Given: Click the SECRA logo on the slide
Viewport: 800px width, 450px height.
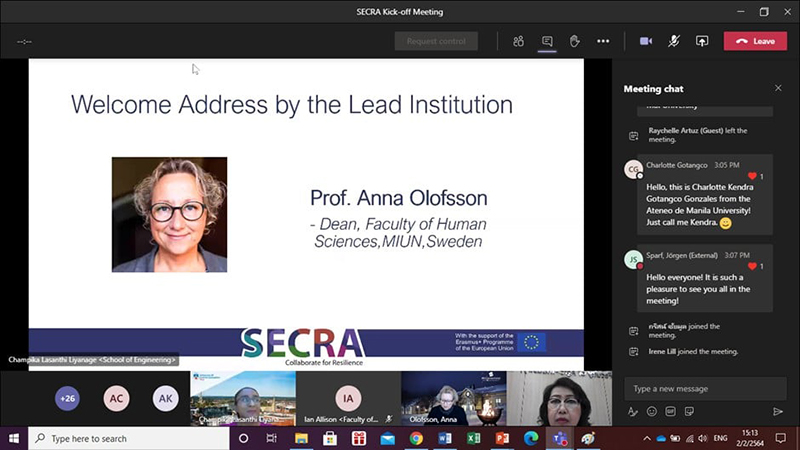Looking at the screenshot, I should click(303, 345).
